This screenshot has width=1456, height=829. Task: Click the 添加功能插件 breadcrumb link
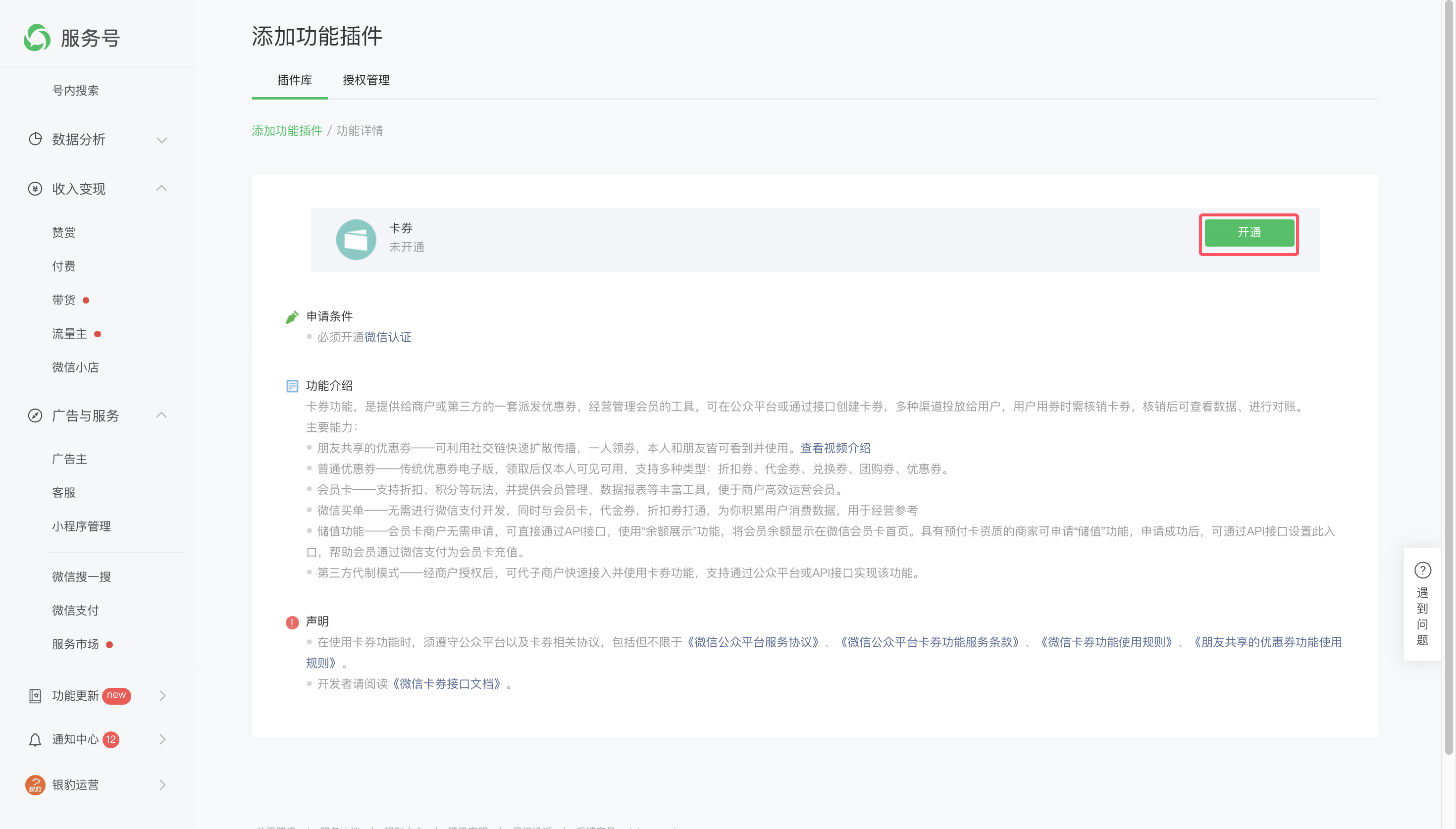coord(287,131)
